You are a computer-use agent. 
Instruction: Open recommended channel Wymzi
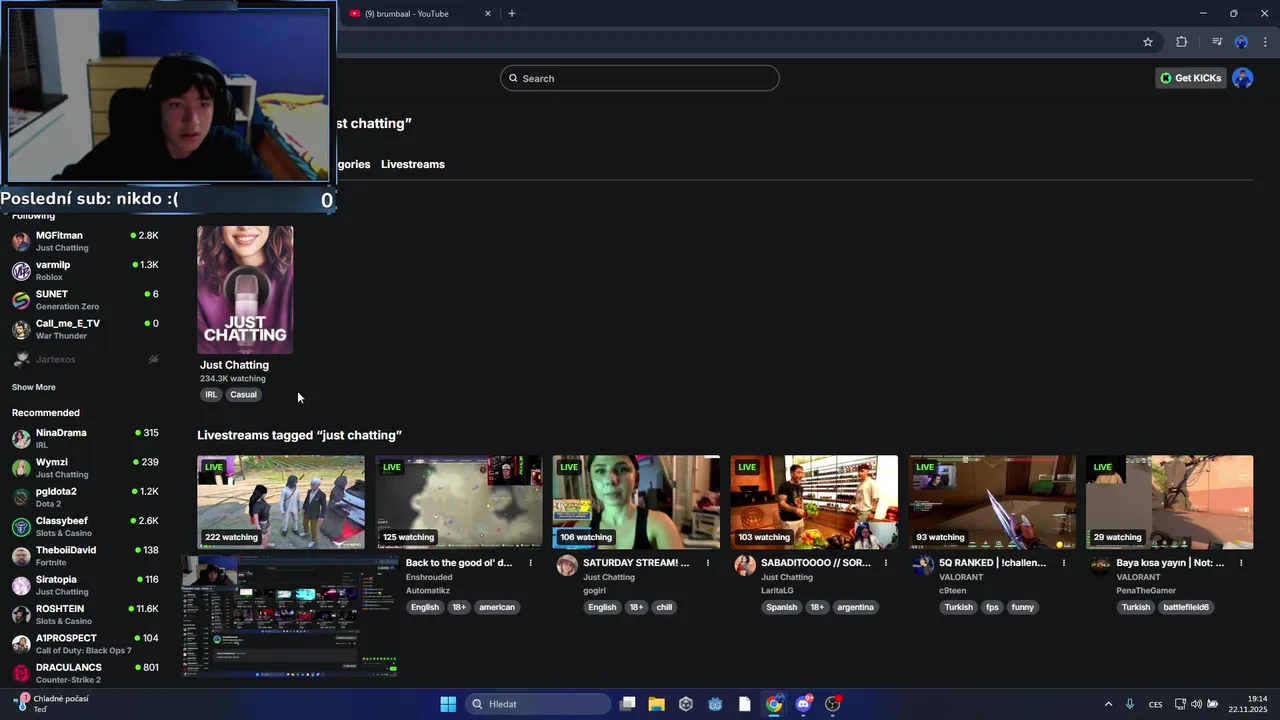point(85,468)
